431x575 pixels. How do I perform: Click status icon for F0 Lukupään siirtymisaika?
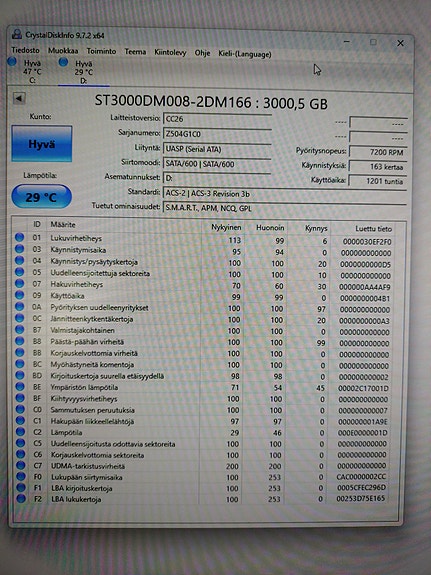tap(21, 476)
